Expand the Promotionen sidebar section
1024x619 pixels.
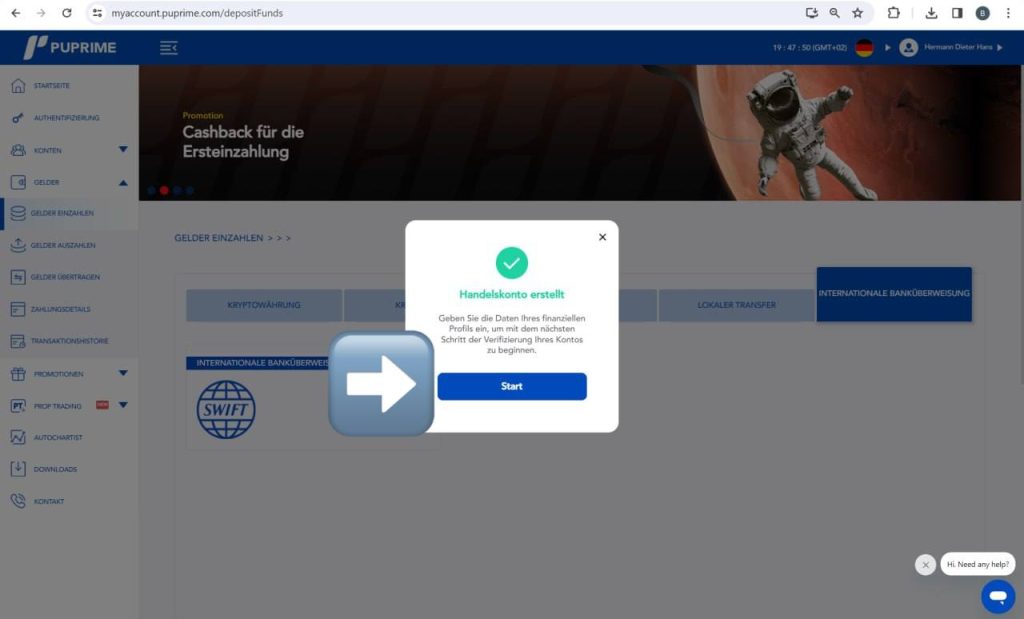pos(123,374)
